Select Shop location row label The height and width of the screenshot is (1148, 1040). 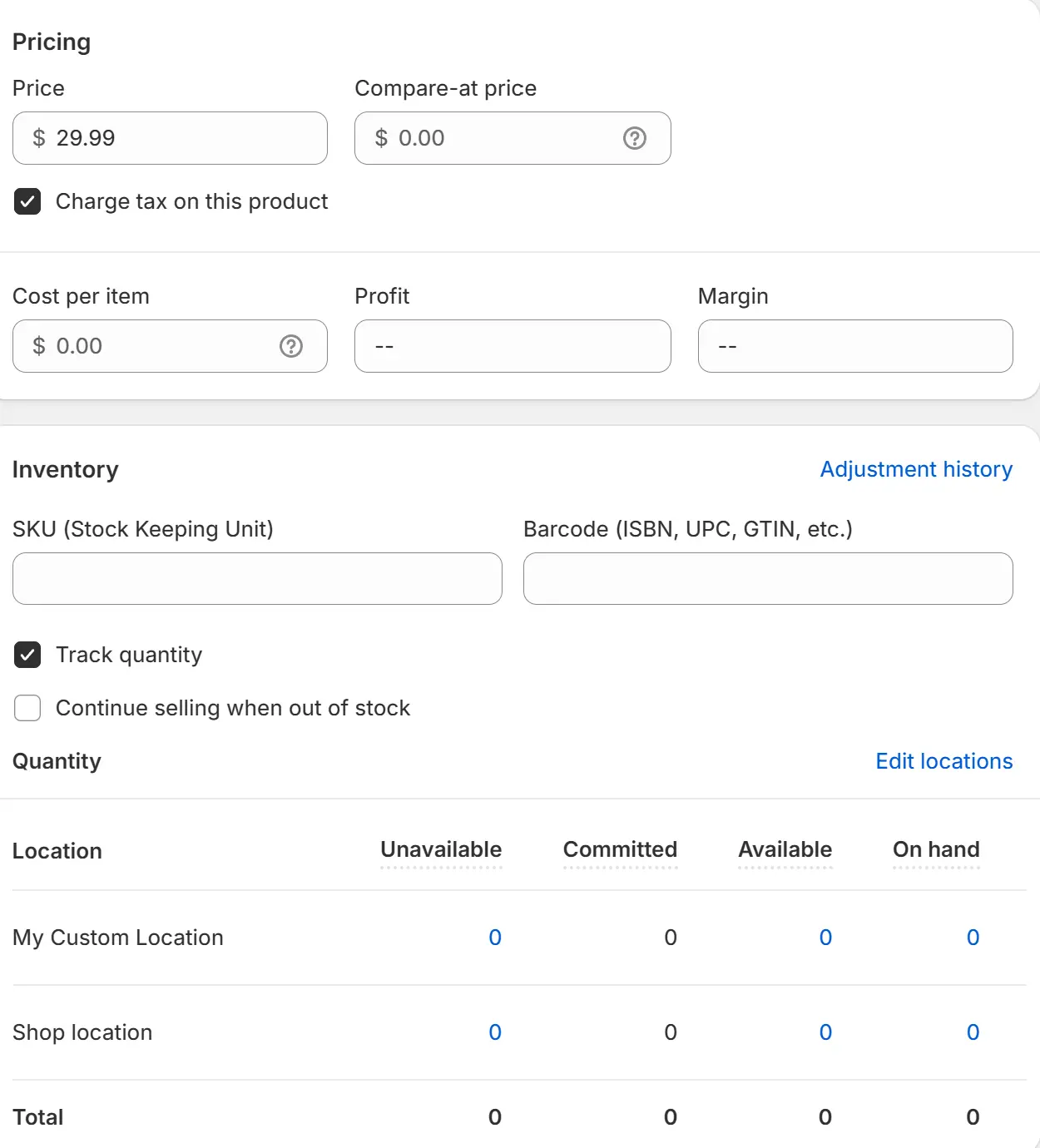tap(82, 1032)
